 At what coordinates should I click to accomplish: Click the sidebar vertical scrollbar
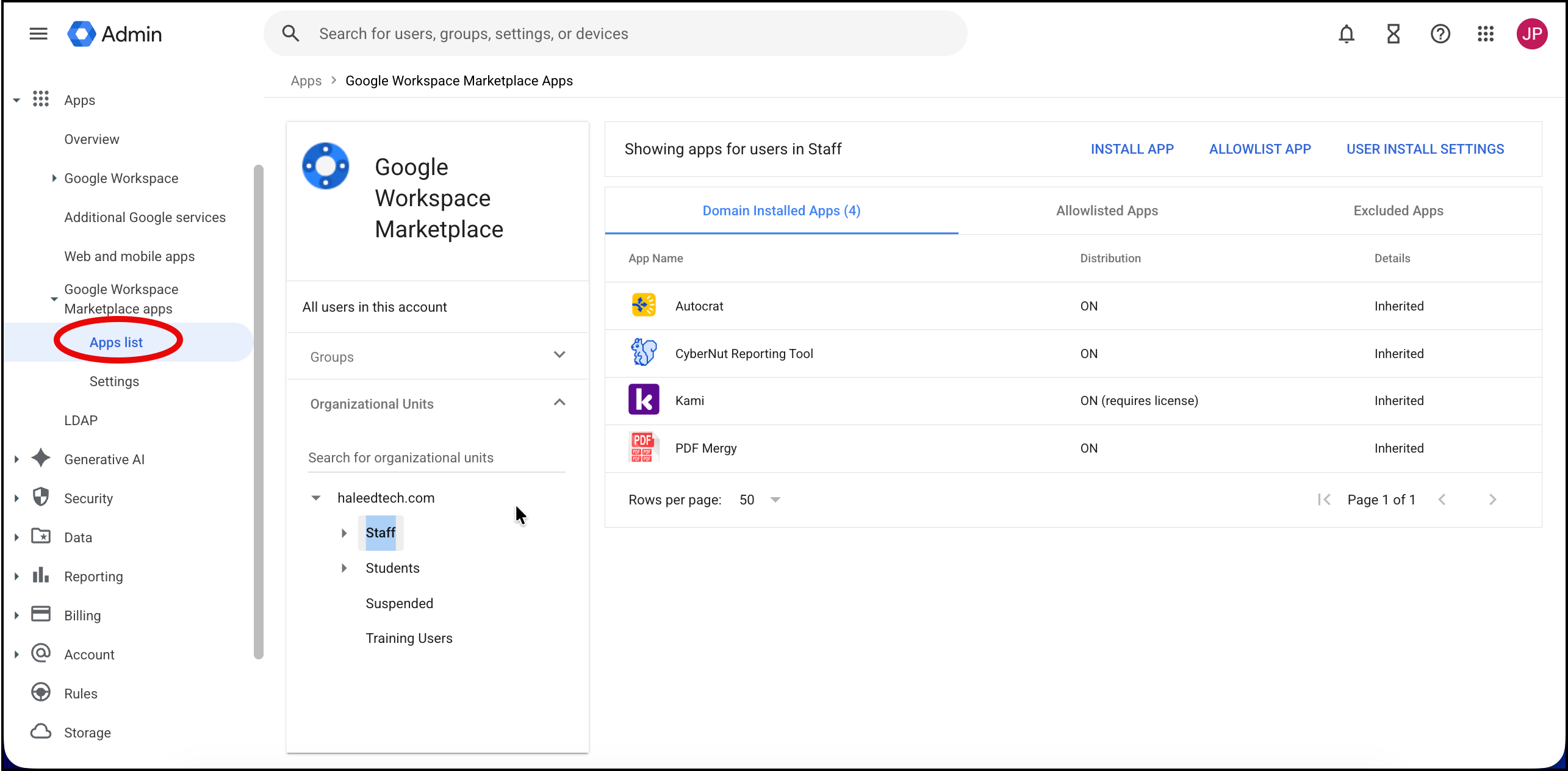tap(259, 412)
